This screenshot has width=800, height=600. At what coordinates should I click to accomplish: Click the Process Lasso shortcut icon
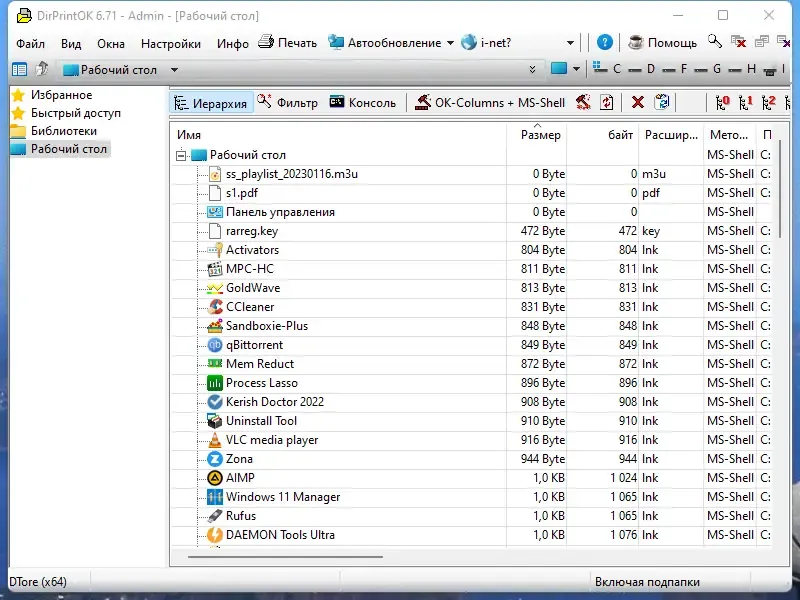click(215, 383)
